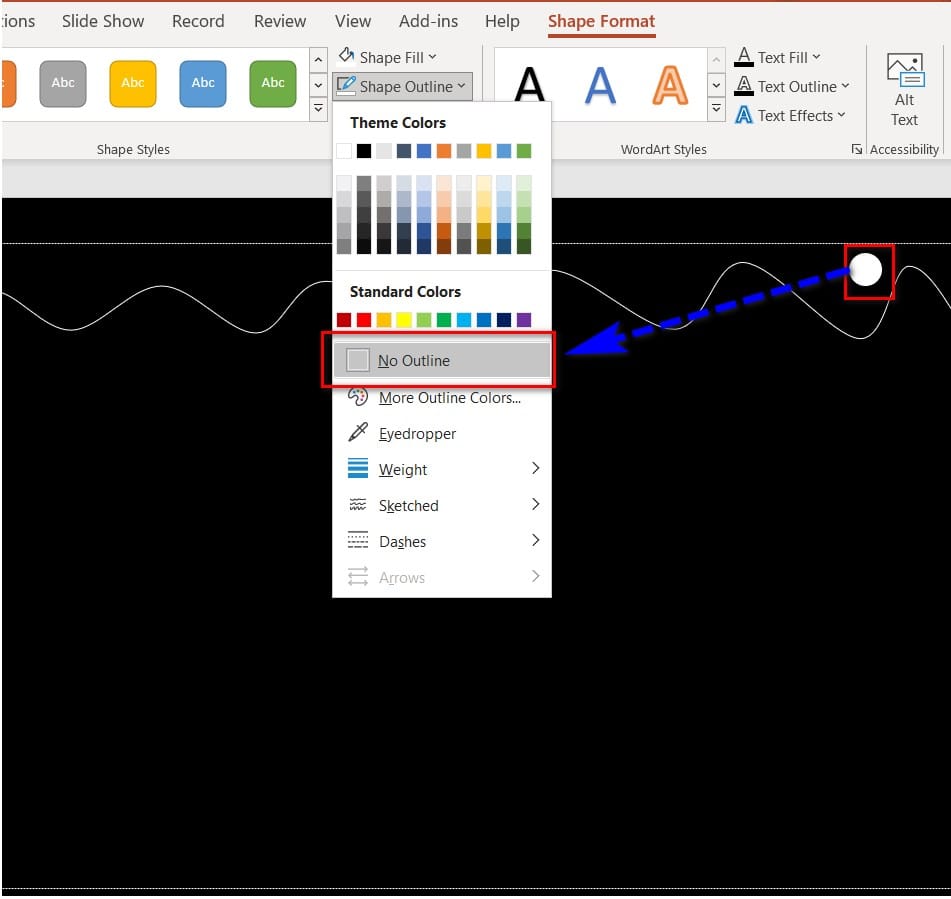Open the Sketched submenu arrow

coord(536,504)
